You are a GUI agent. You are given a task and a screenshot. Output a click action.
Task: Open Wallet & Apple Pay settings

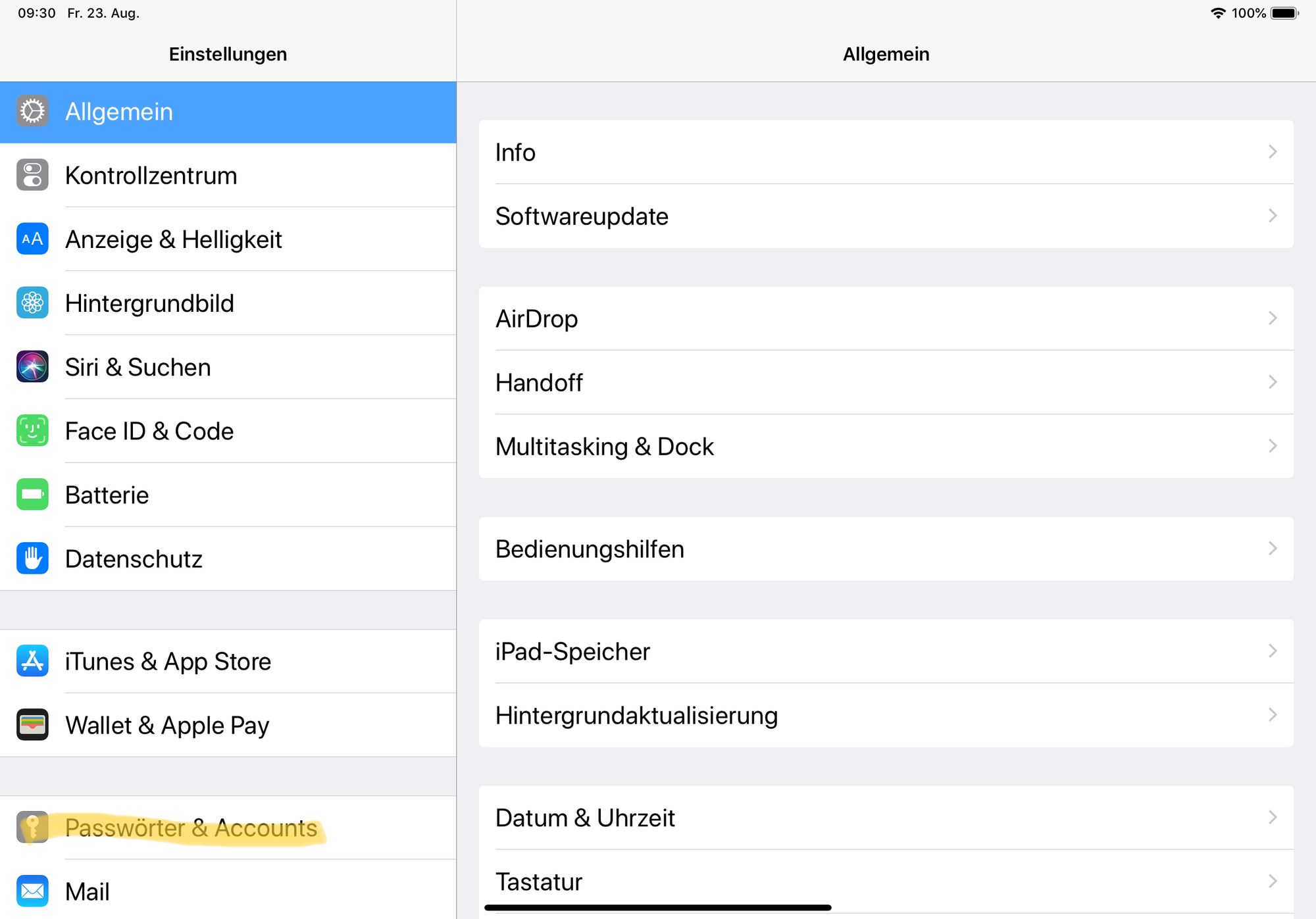pos(228,725)
